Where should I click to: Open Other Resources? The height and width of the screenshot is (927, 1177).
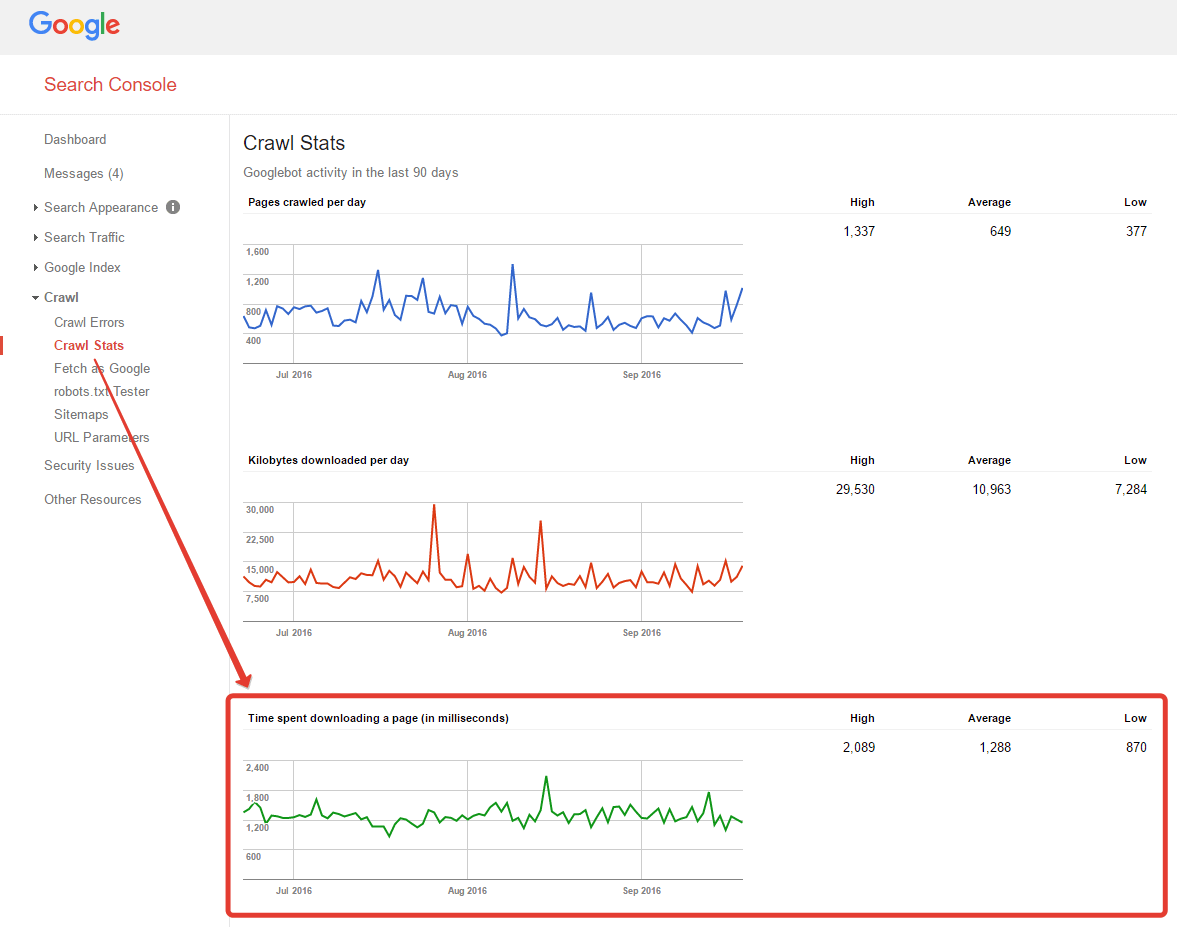click(x=92, y=499)
